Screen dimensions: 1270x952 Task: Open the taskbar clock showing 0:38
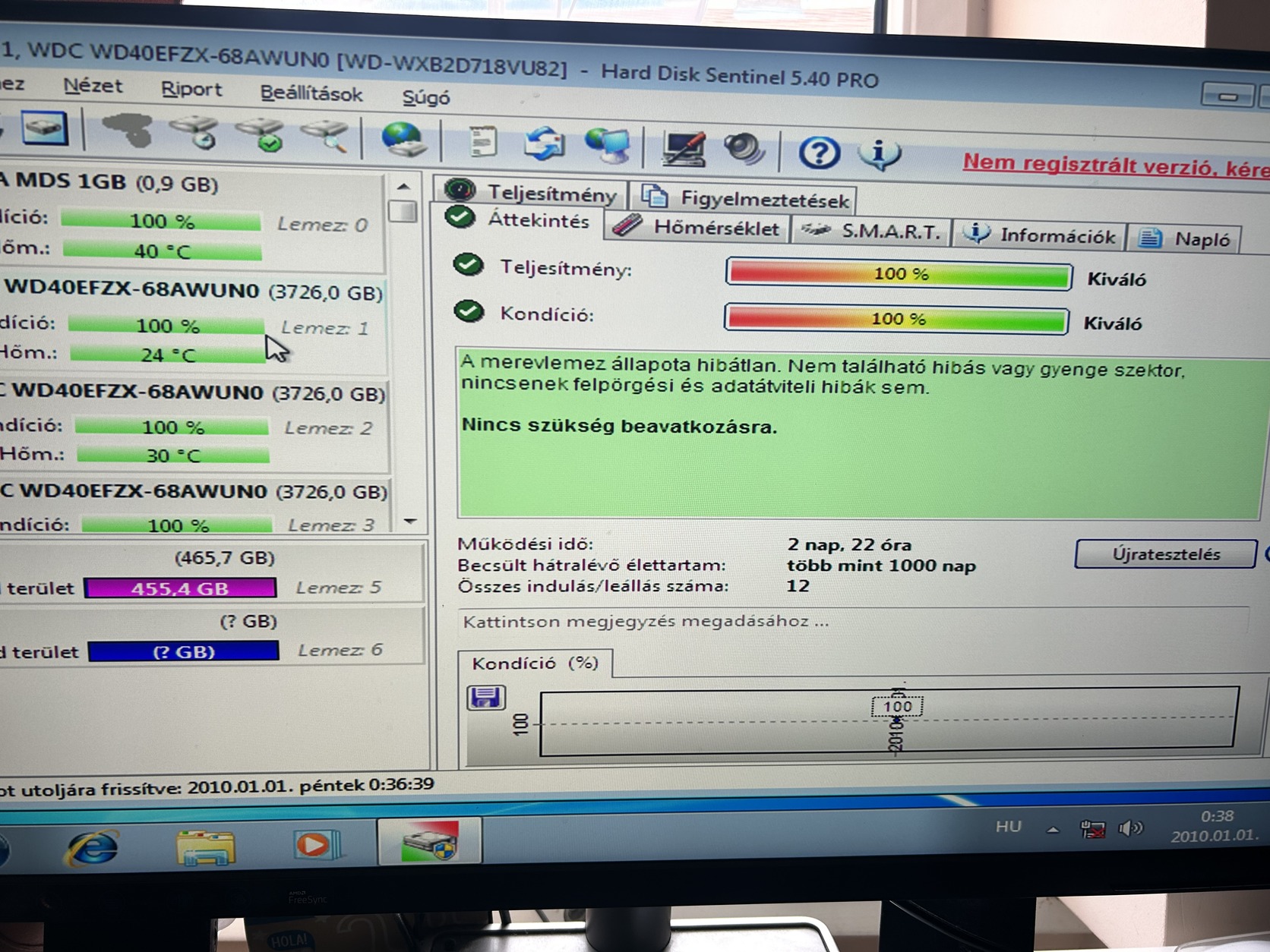point(1216,826)
